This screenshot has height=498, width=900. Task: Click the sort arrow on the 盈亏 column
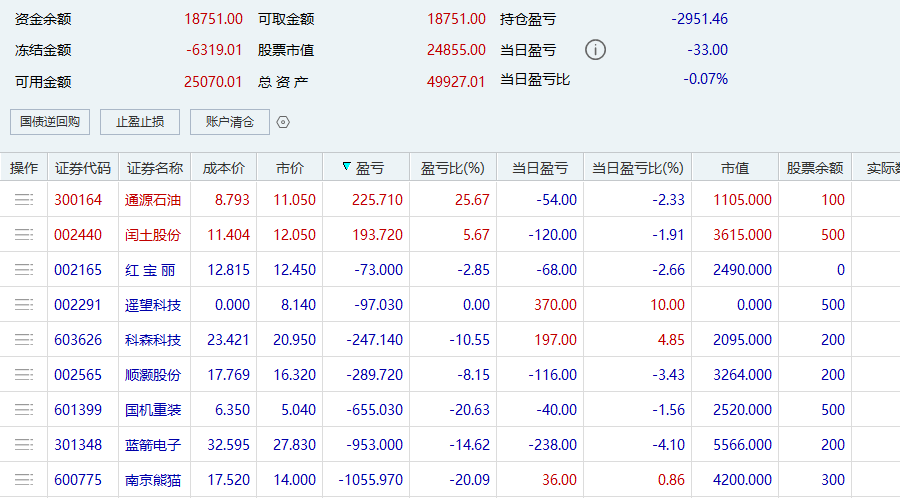pyautogui.click(x=346, y=167)
